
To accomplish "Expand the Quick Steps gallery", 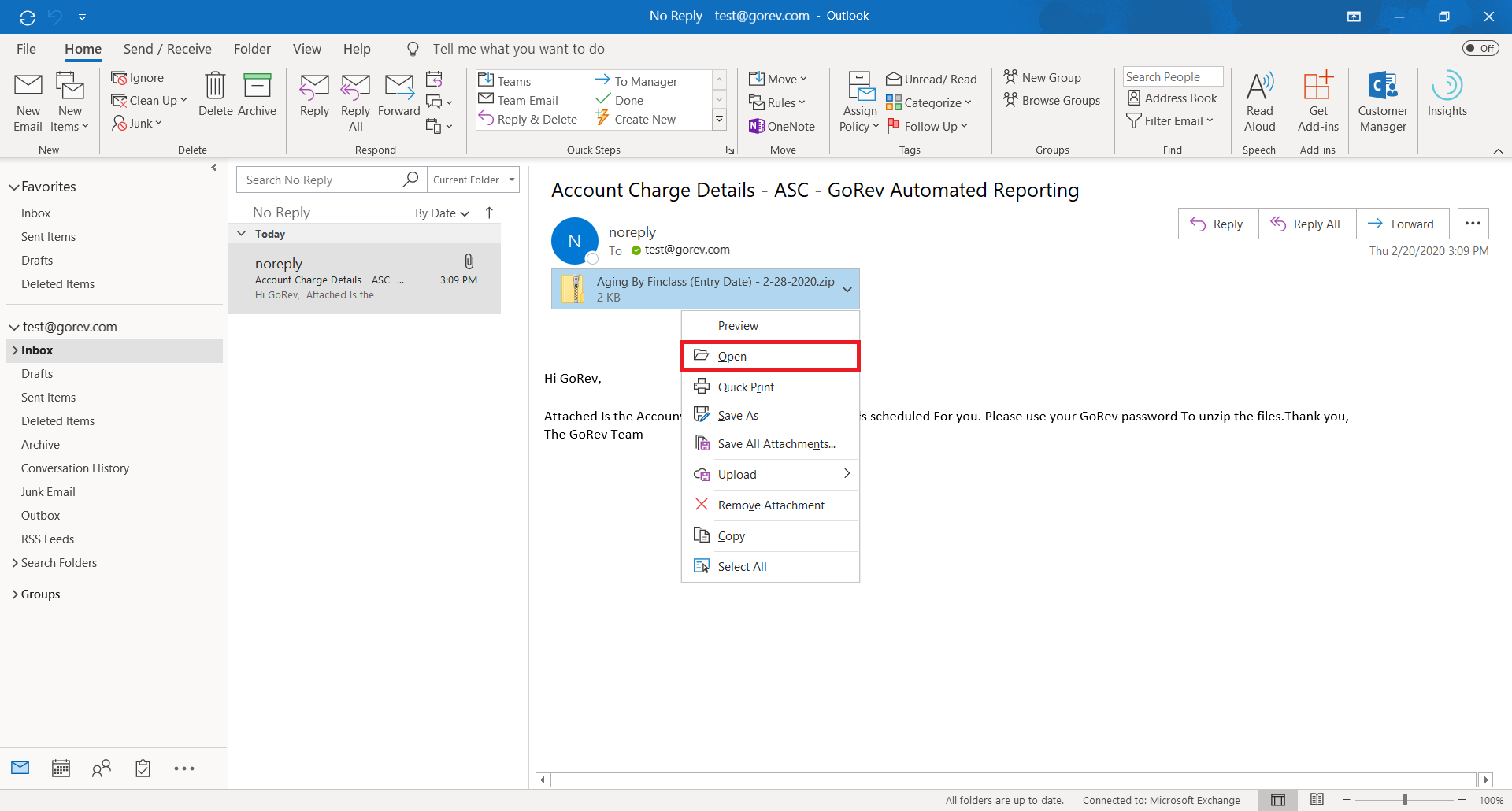I will click(719, 120).
